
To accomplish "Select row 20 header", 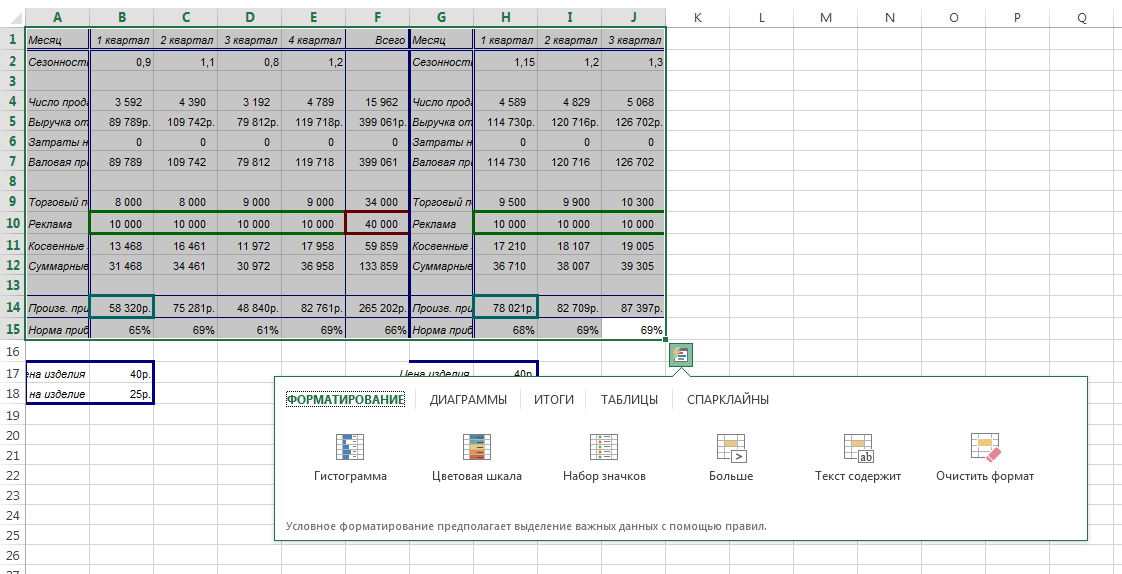I will point(12,435).
